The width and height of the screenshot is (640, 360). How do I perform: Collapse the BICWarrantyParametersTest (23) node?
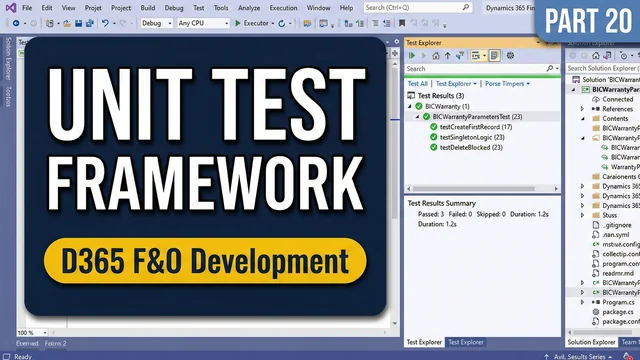[x=418, y=117]
